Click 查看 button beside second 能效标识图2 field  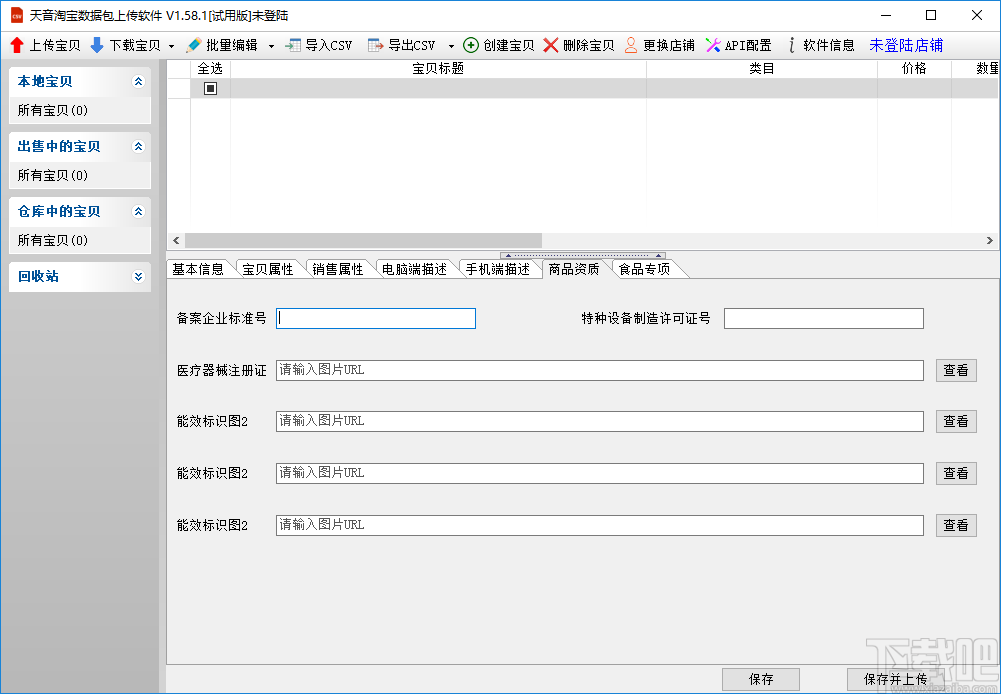[x=956, y=473]
